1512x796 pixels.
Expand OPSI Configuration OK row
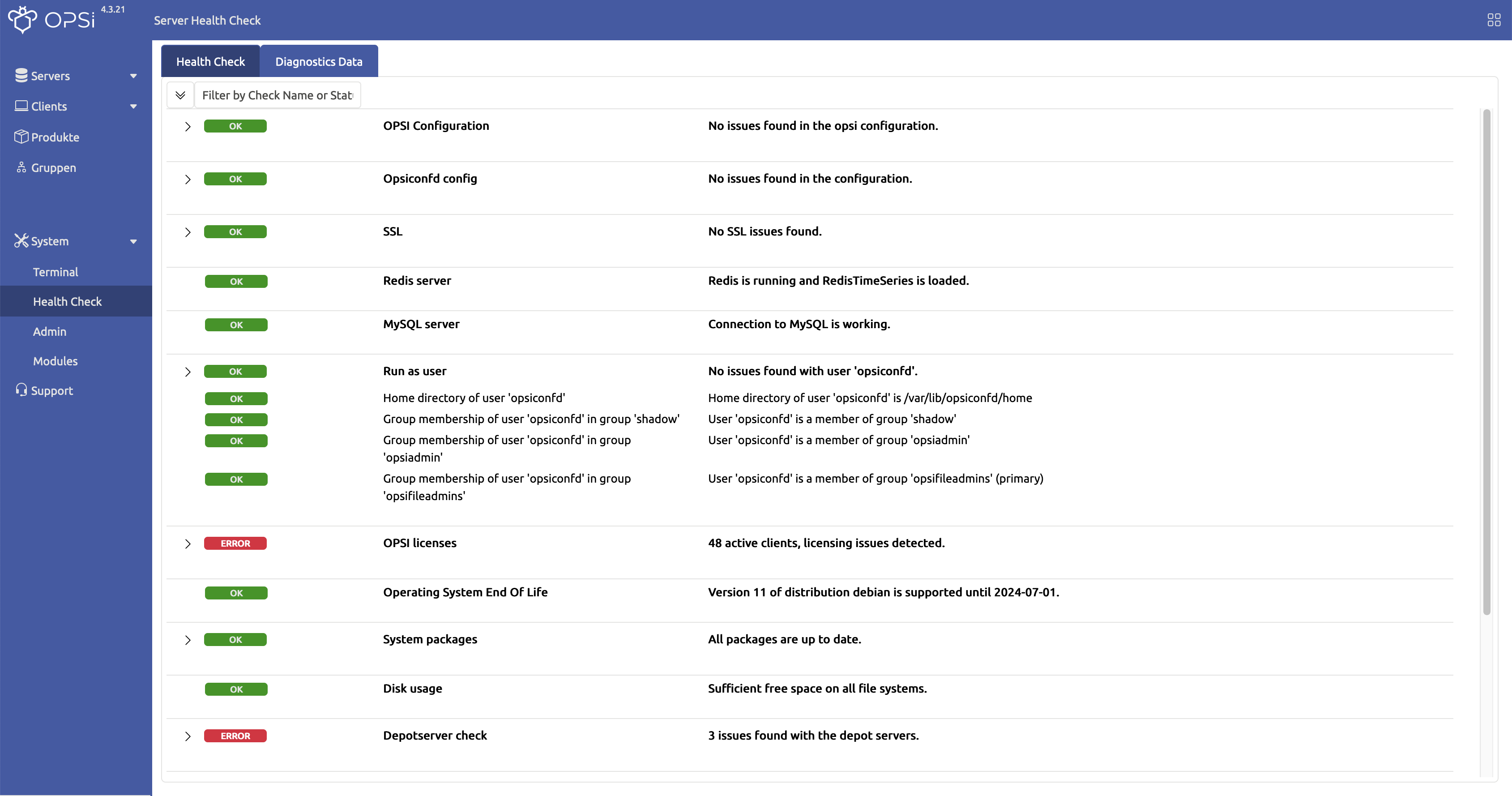[x=188, y=126]
